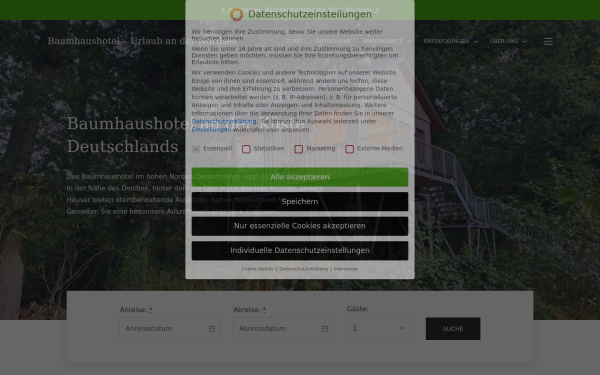The height and width of the screenshot is (375, 600).
Task: Open the hamburger menu icon
Action: coord(548,41)
